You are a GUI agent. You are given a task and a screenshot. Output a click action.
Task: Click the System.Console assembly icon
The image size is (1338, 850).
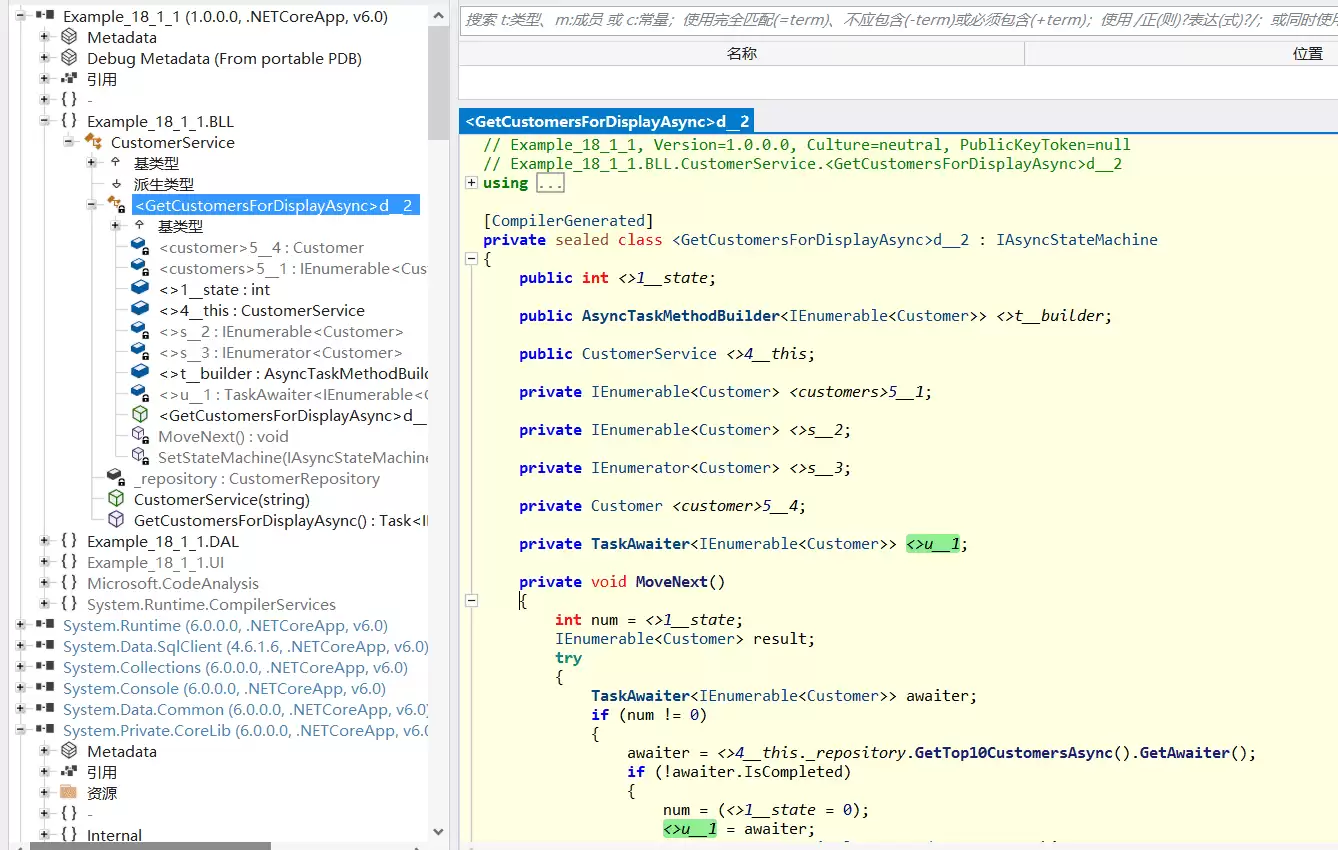point(45,688)
